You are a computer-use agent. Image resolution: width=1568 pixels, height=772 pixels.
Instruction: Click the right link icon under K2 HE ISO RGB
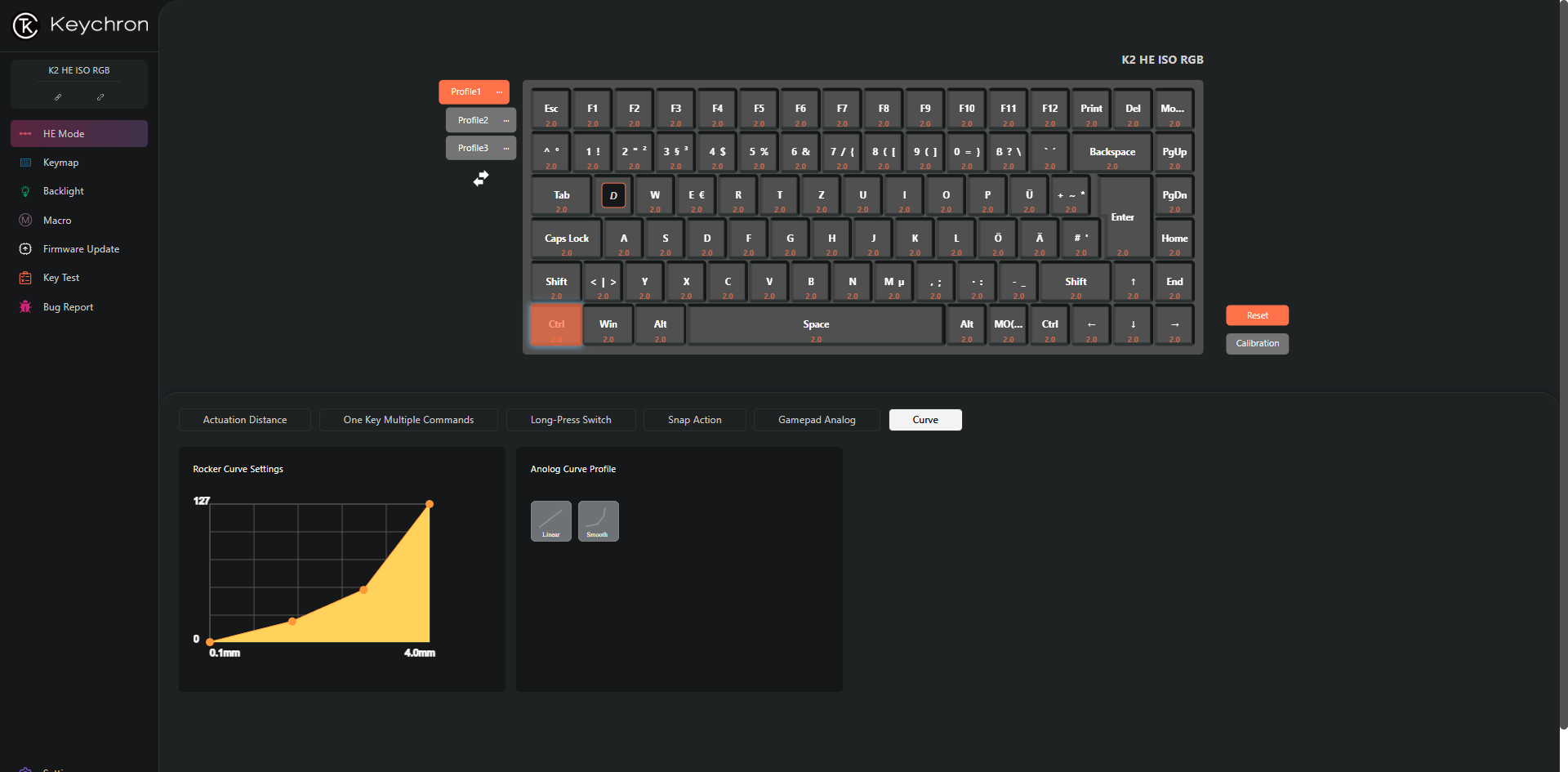(100, 97)
